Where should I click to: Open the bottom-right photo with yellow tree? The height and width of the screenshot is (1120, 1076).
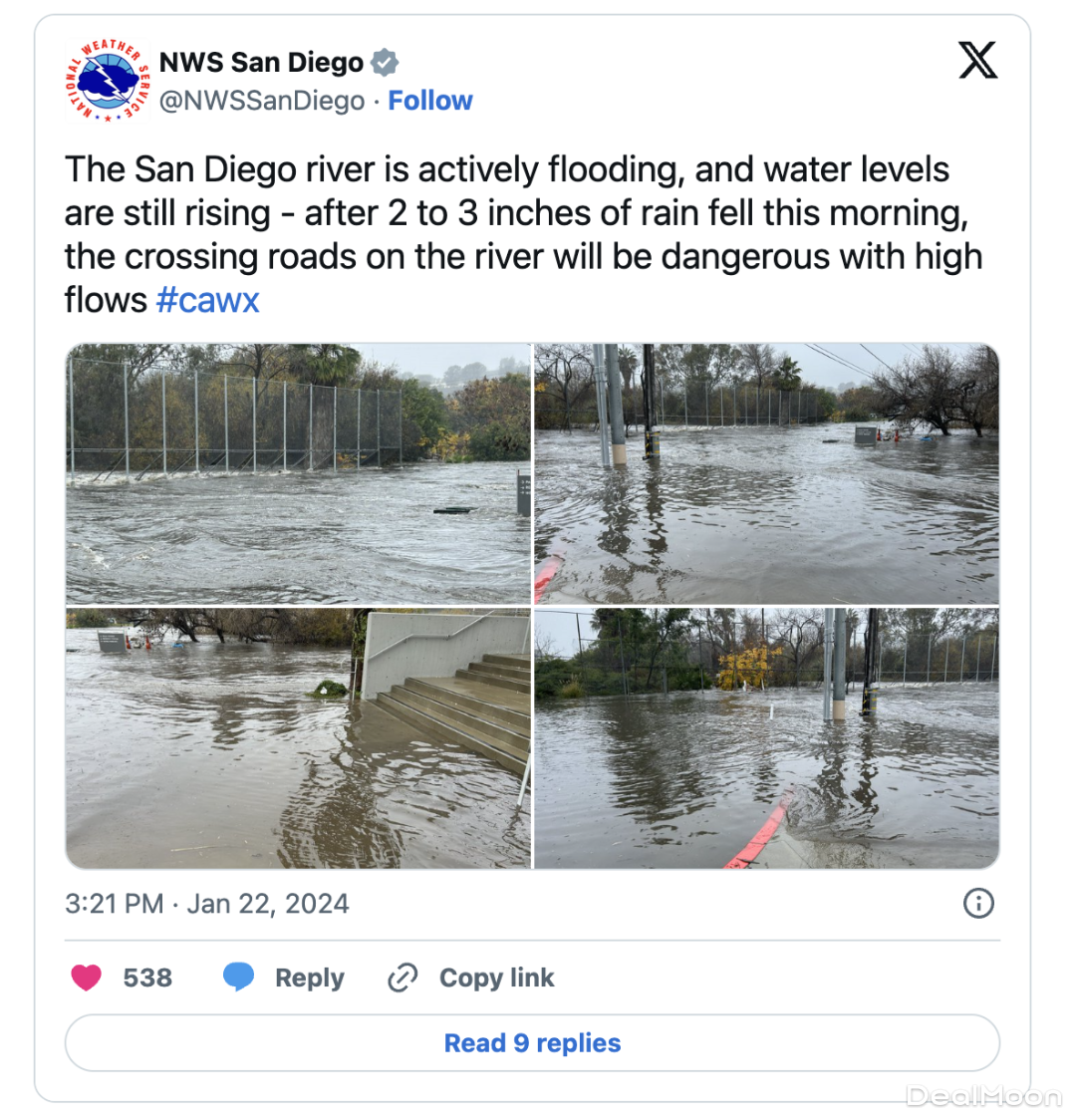tap(766, 738)
